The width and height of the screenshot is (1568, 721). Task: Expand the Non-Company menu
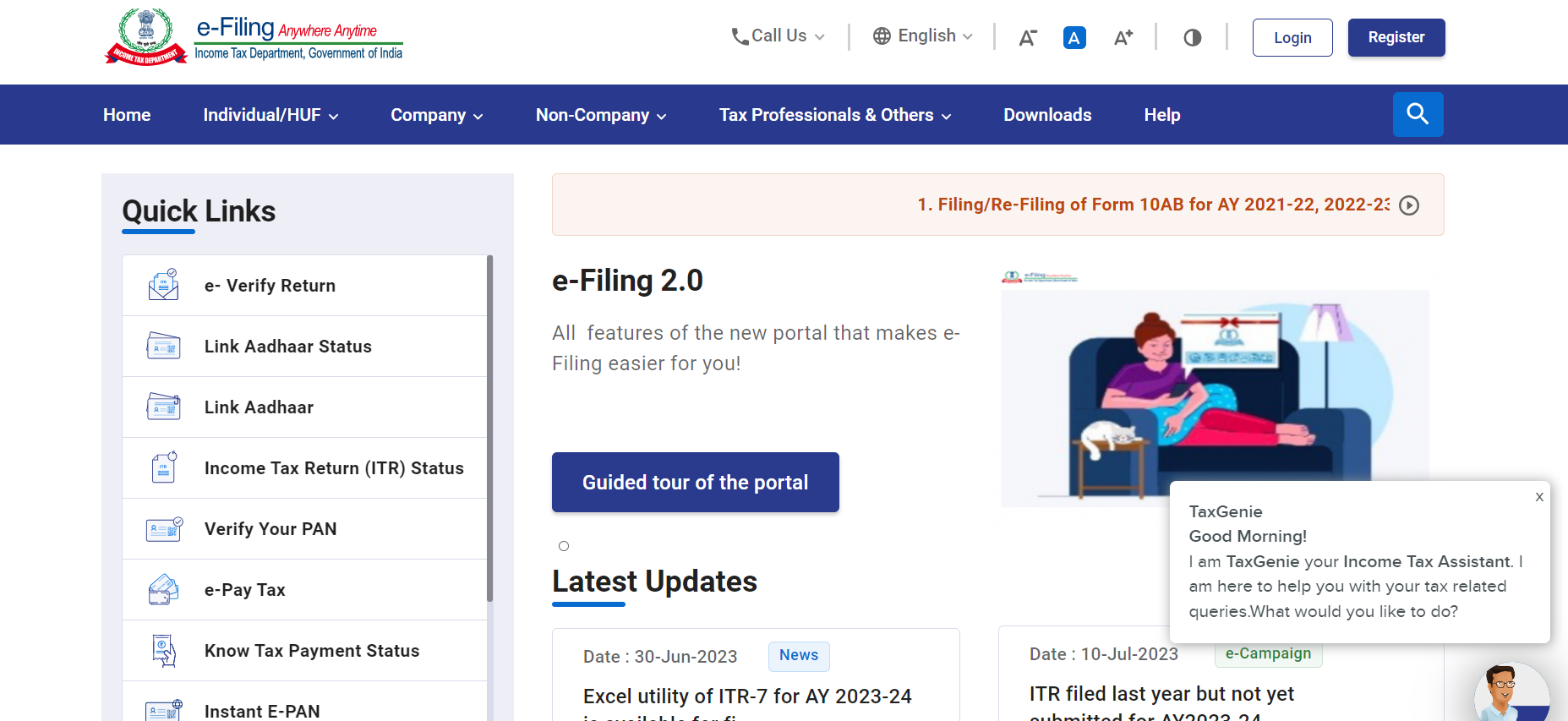[601, 115]
